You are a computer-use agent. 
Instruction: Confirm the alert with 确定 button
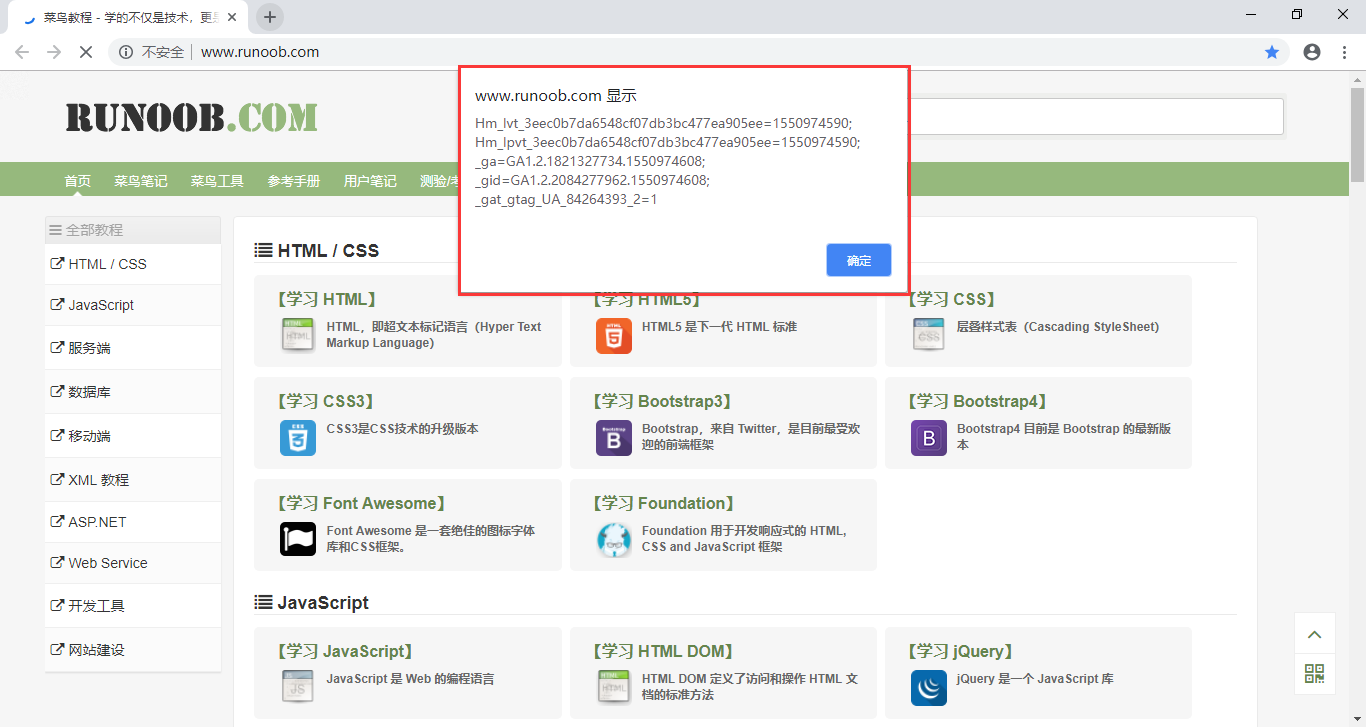tap(859, 260)
